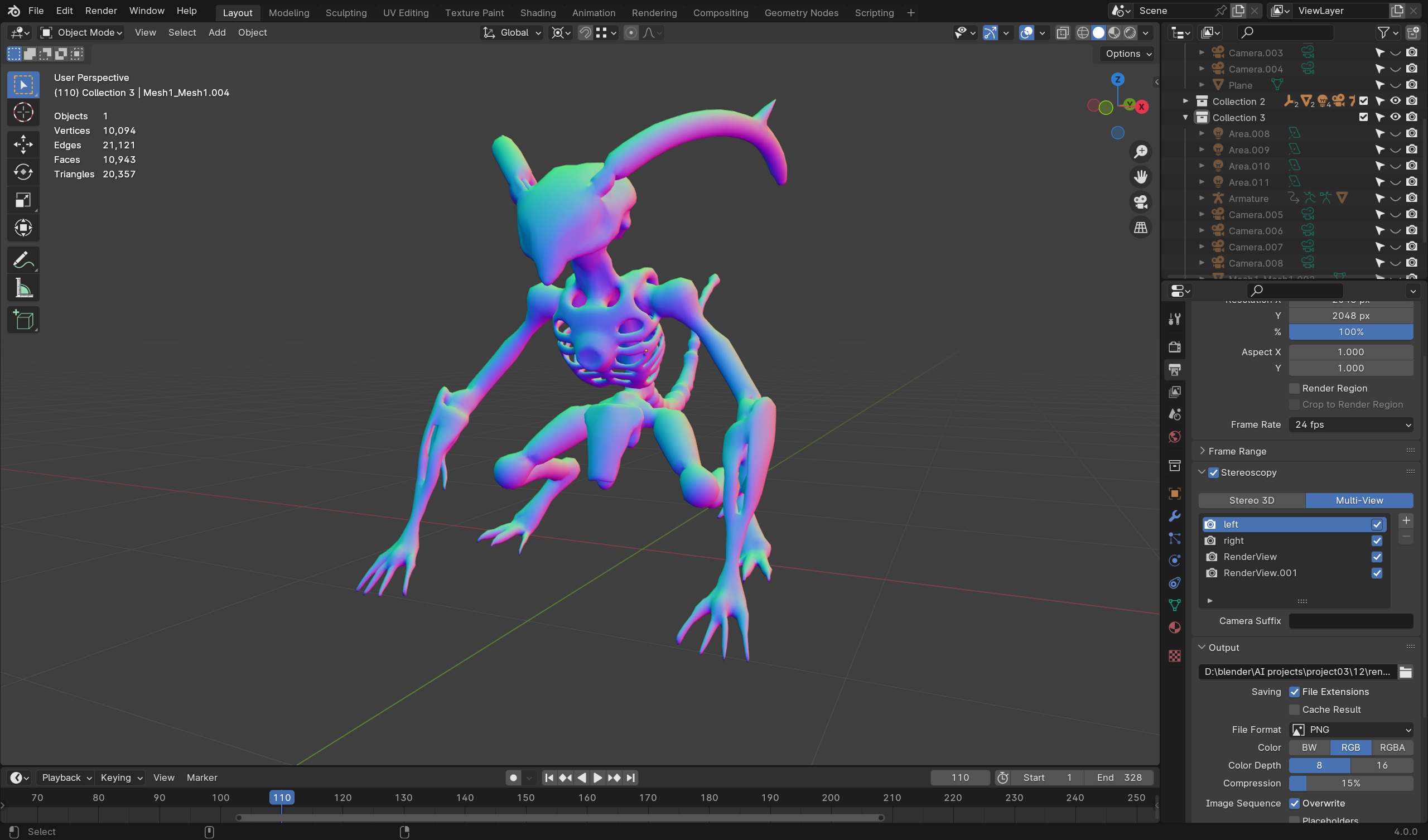This screenshot has width=1428, height=840.
Task: Open the Global orientation dropdown
Action: pos(512,33)
